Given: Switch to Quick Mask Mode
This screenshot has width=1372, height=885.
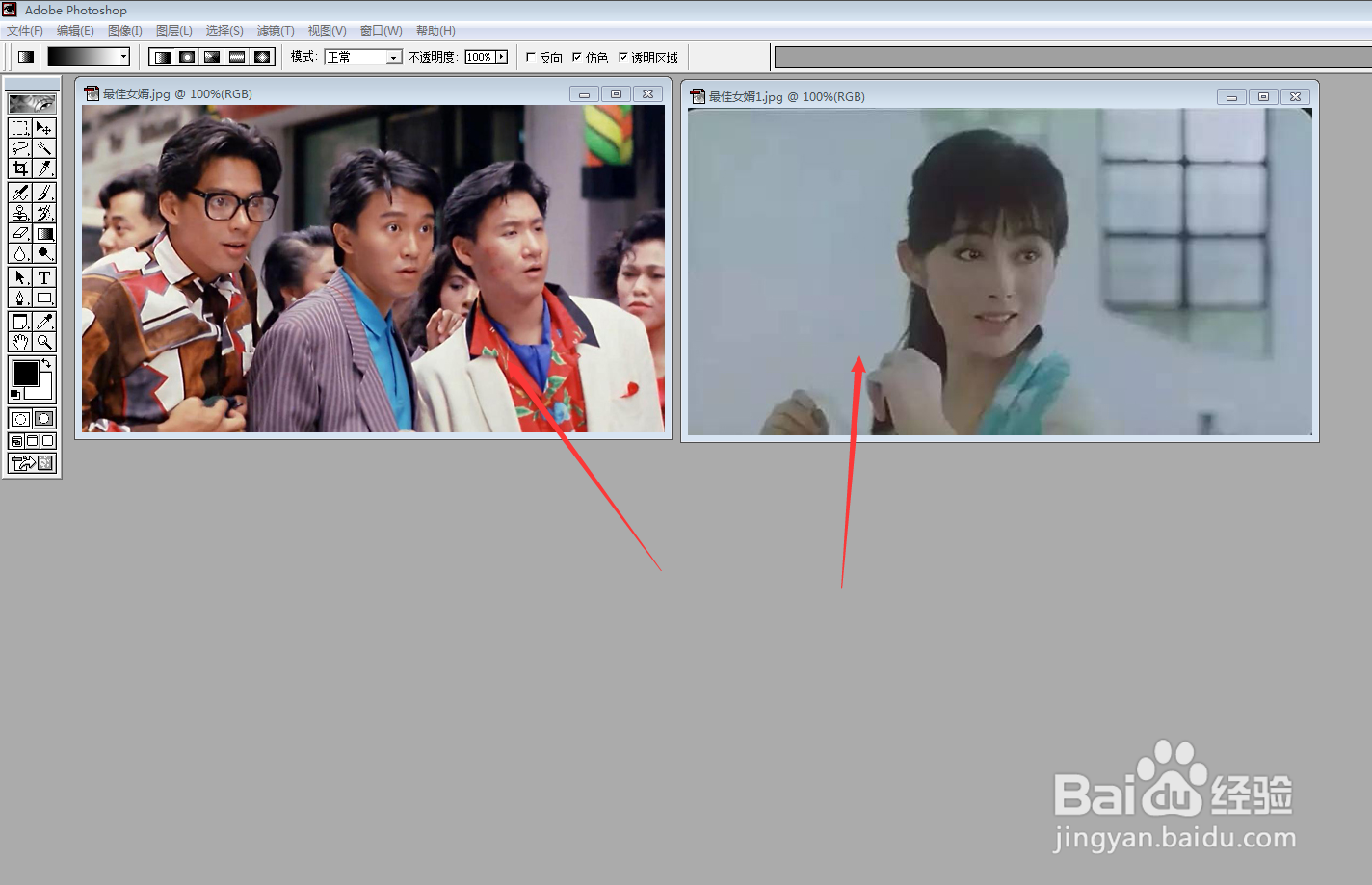Looking at the screenshot, I should (x=44, y=419).
